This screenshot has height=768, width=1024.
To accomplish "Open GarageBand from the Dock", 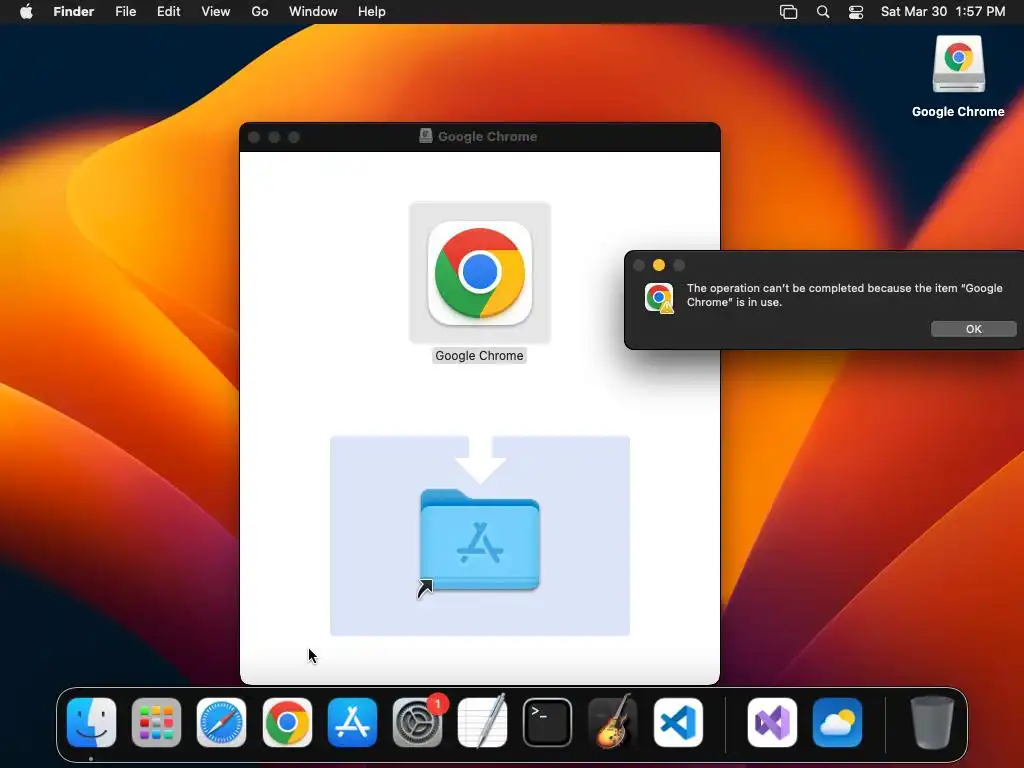I will (613, 722).
